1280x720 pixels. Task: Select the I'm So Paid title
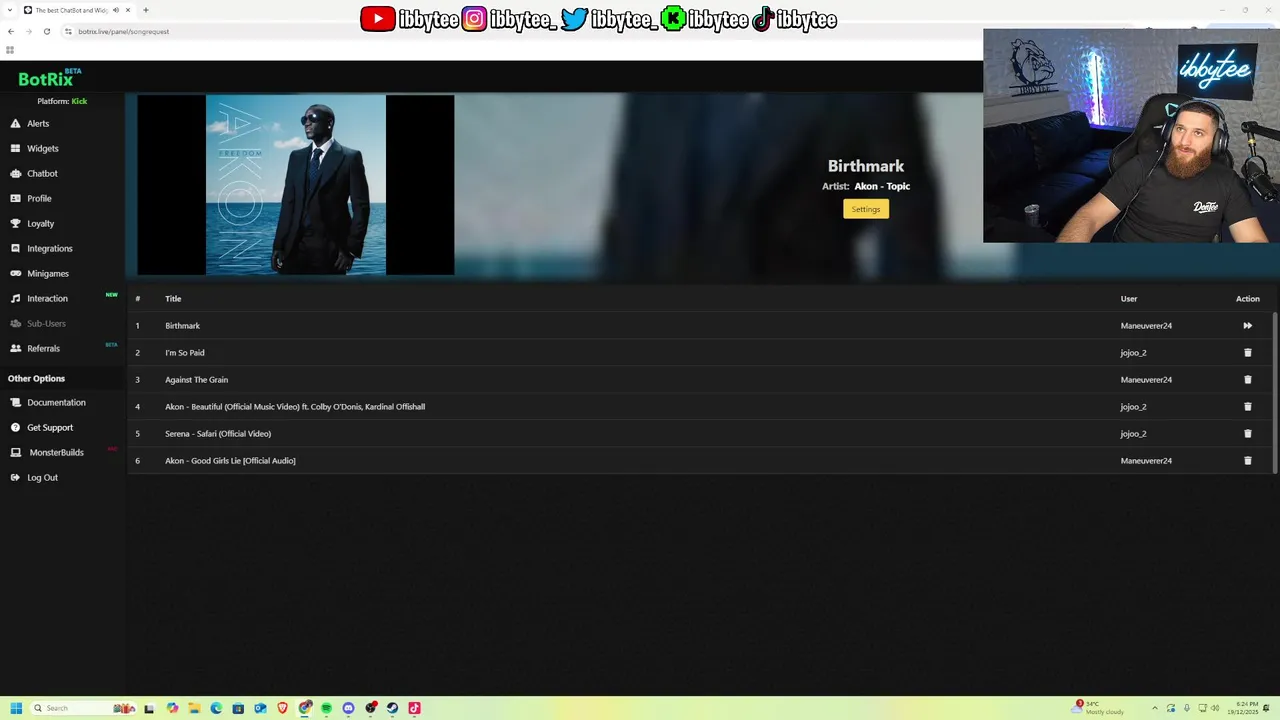pyautogui.click(x=185, y=353)
